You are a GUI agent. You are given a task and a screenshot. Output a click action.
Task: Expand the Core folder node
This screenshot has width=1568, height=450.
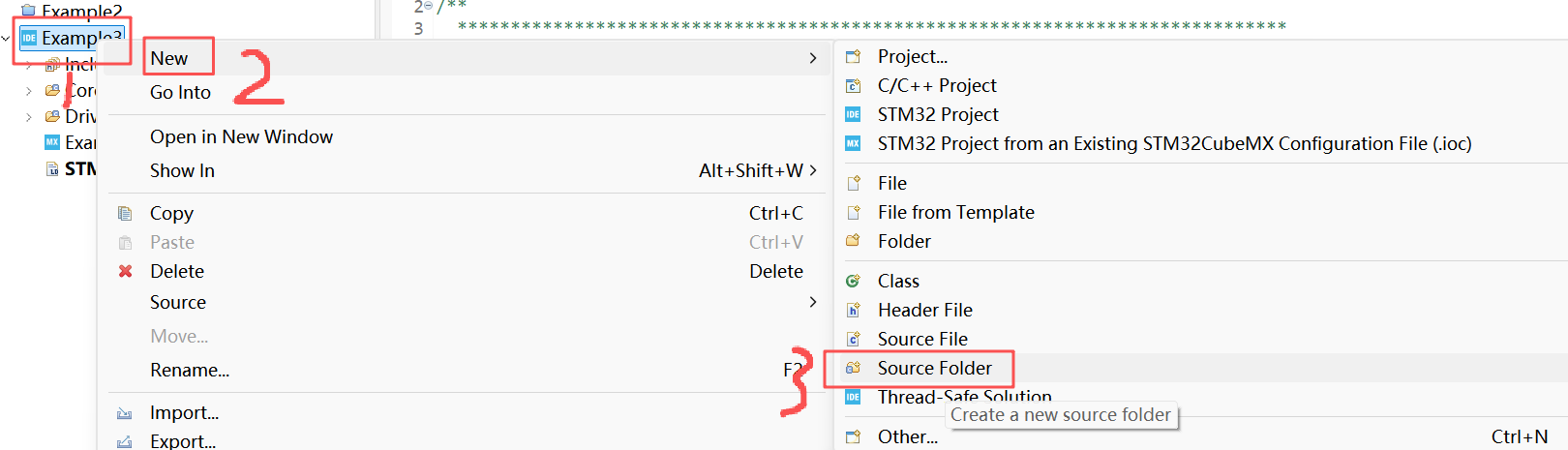pos(29,90)
